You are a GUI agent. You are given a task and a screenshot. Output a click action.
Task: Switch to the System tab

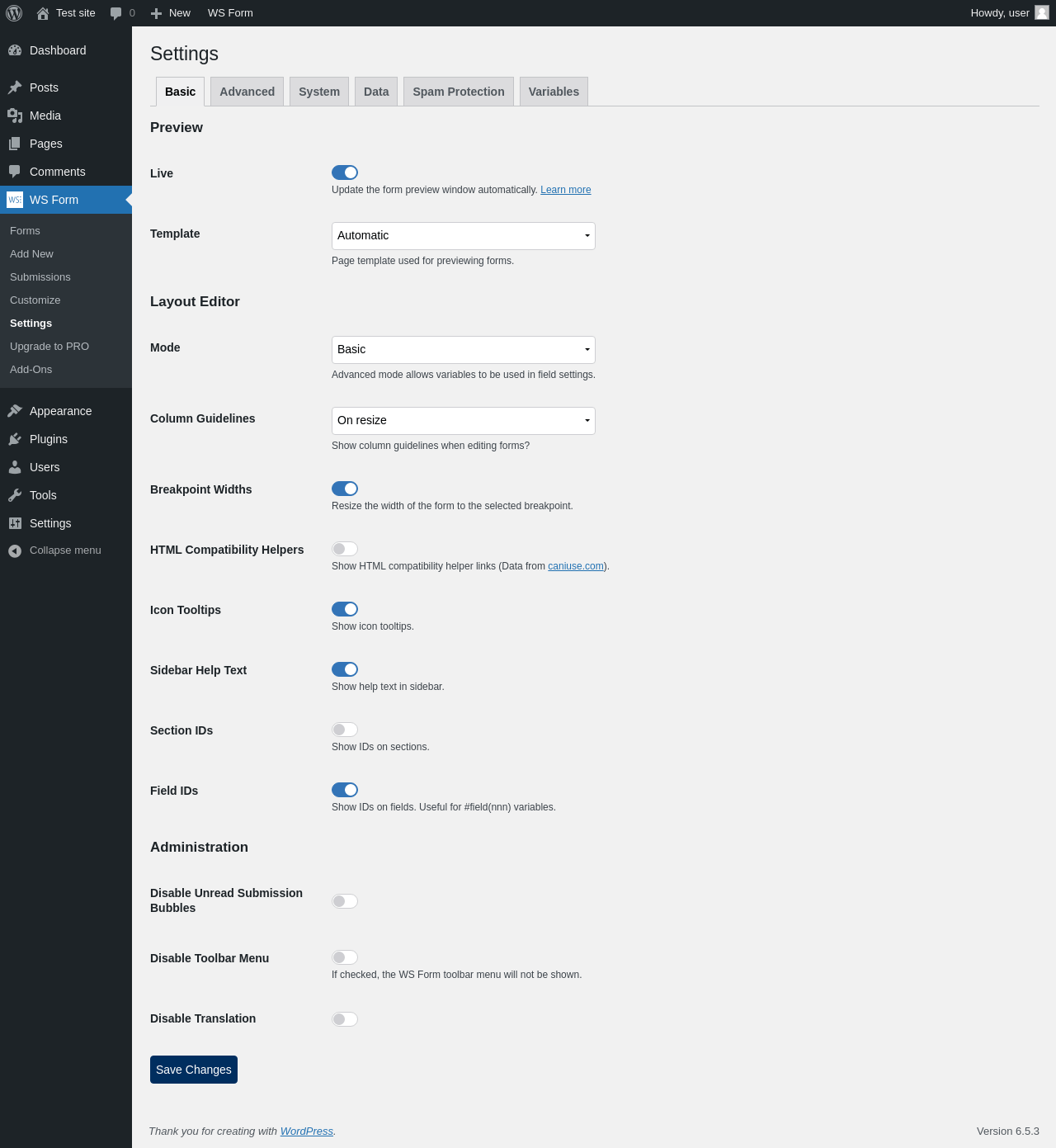point(319,92)
